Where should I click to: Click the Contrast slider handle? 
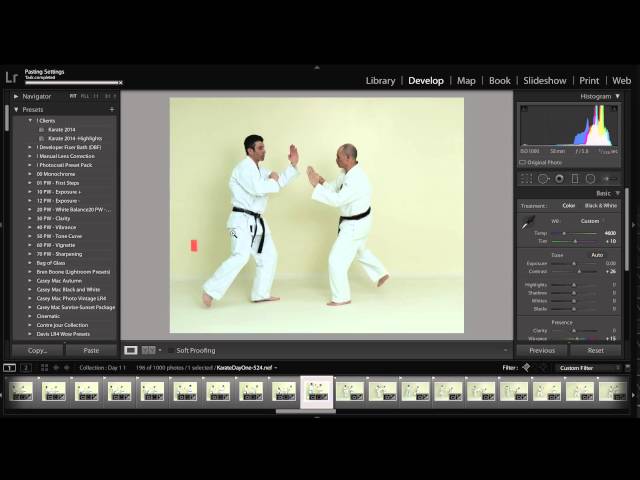click(x=579, y=271)
